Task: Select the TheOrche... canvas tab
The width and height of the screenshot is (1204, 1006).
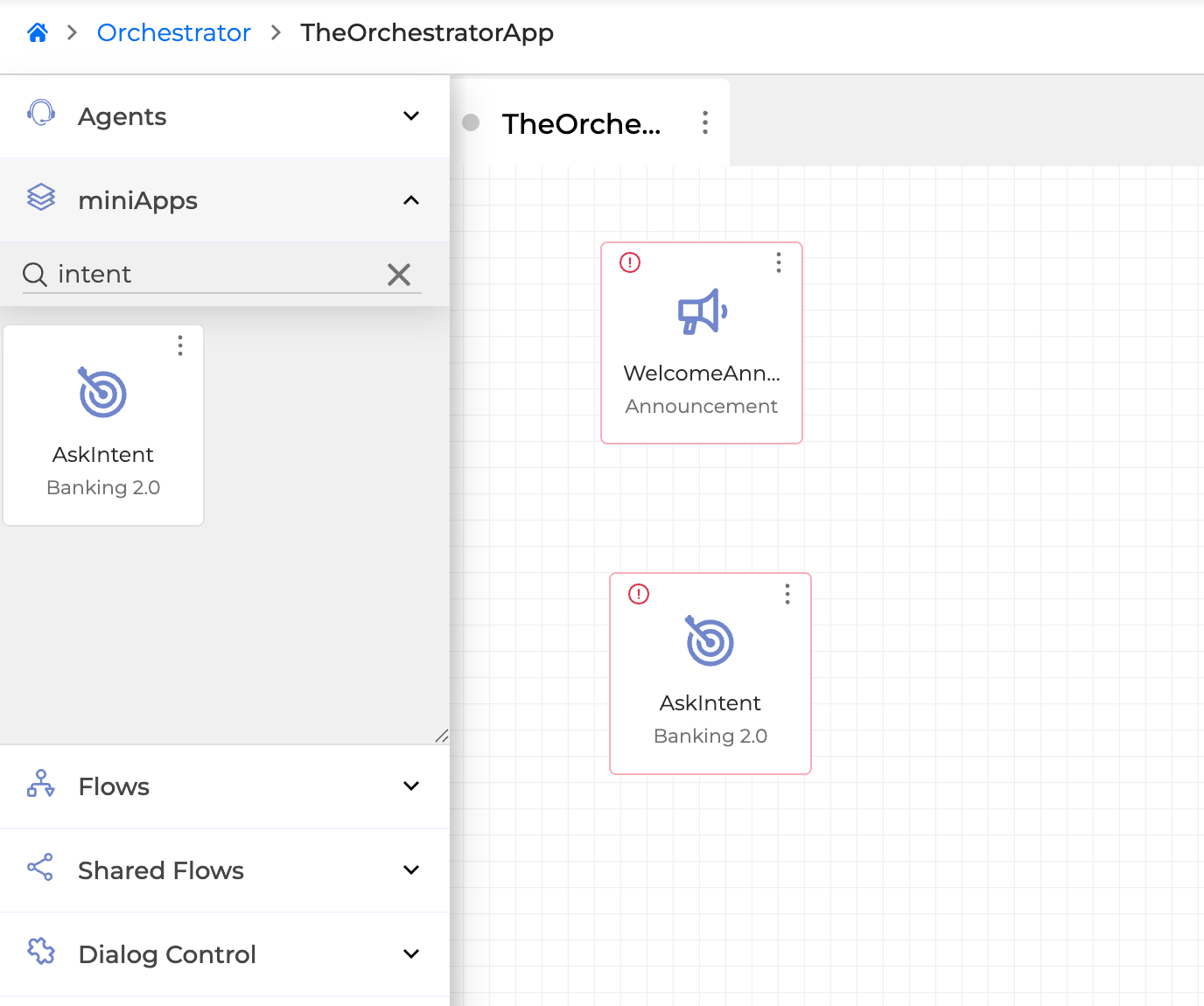Action: point(580,123)
